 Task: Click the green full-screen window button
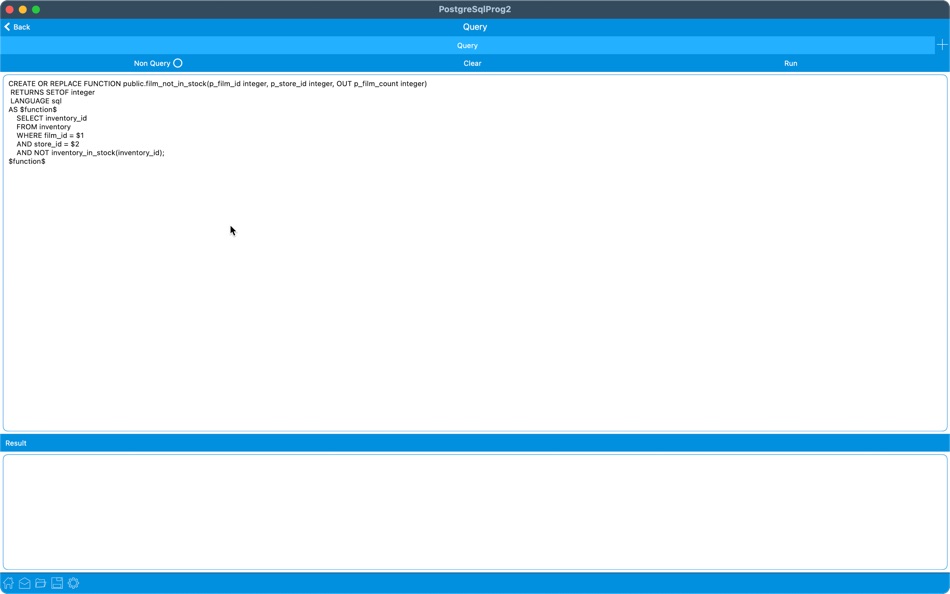pos(34,7)
